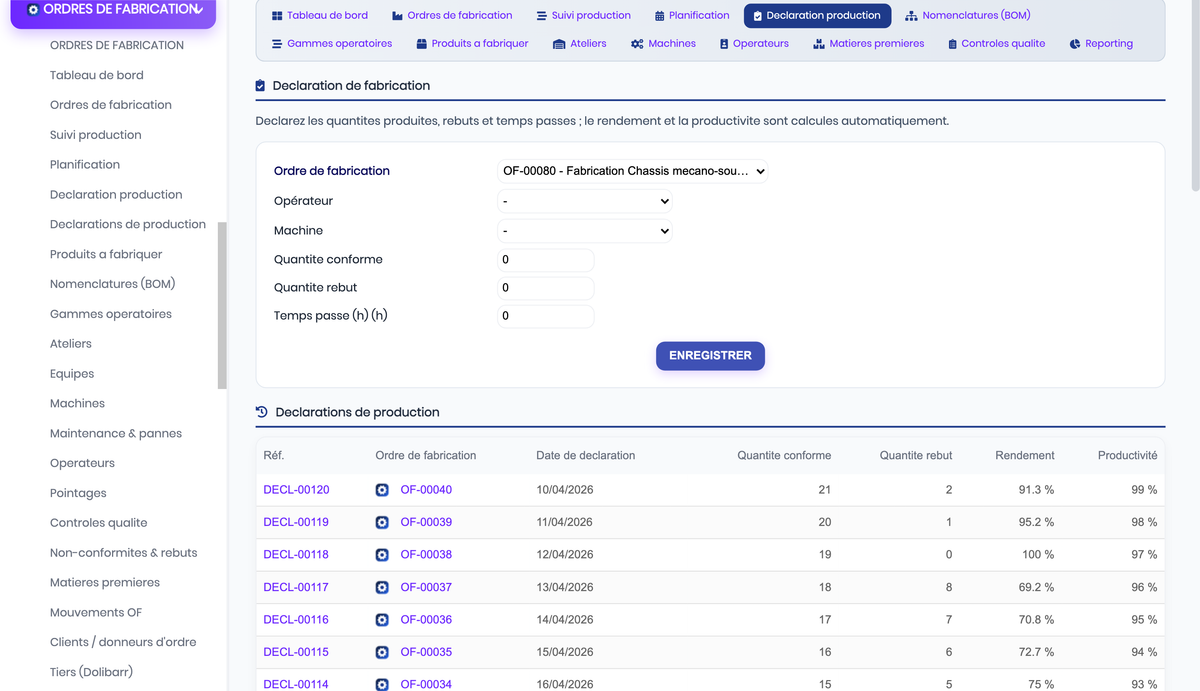Click the sidebar vertical scrollbar
Viewport: 1200px width, 691px height.
(x=222, y=305)
